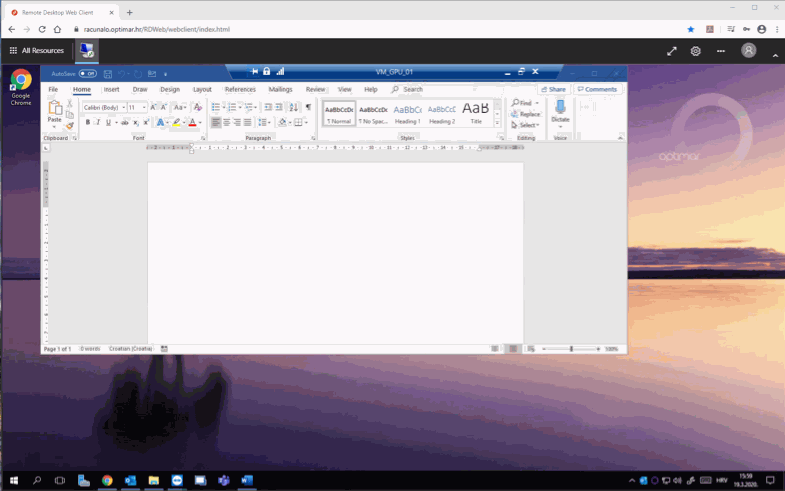Image resolution: width=785 pixels, height=491 pixels.
Task: Select Center paragraph alignment
Action: click(x=226, y=122)
